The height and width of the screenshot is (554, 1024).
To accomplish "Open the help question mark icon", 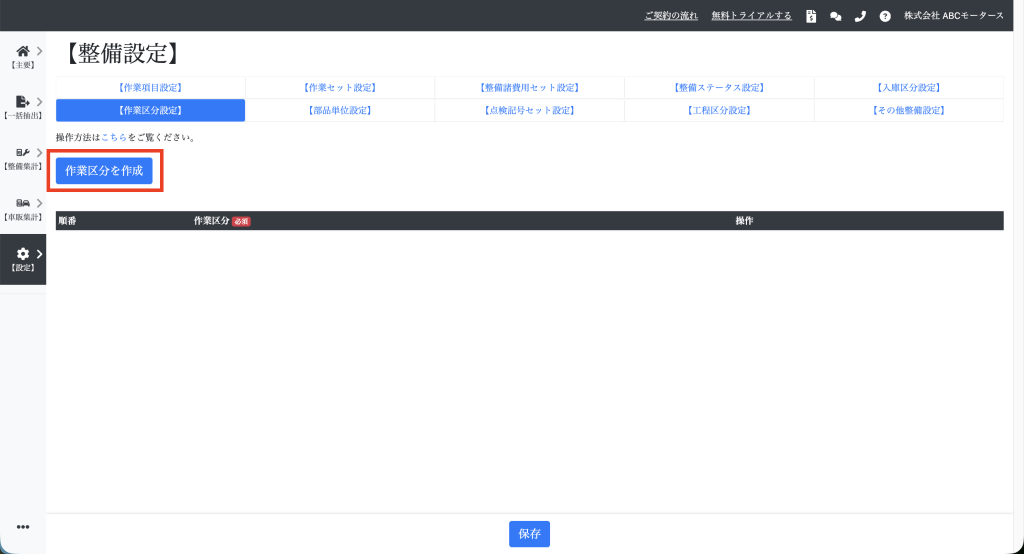I will point(885,16).
